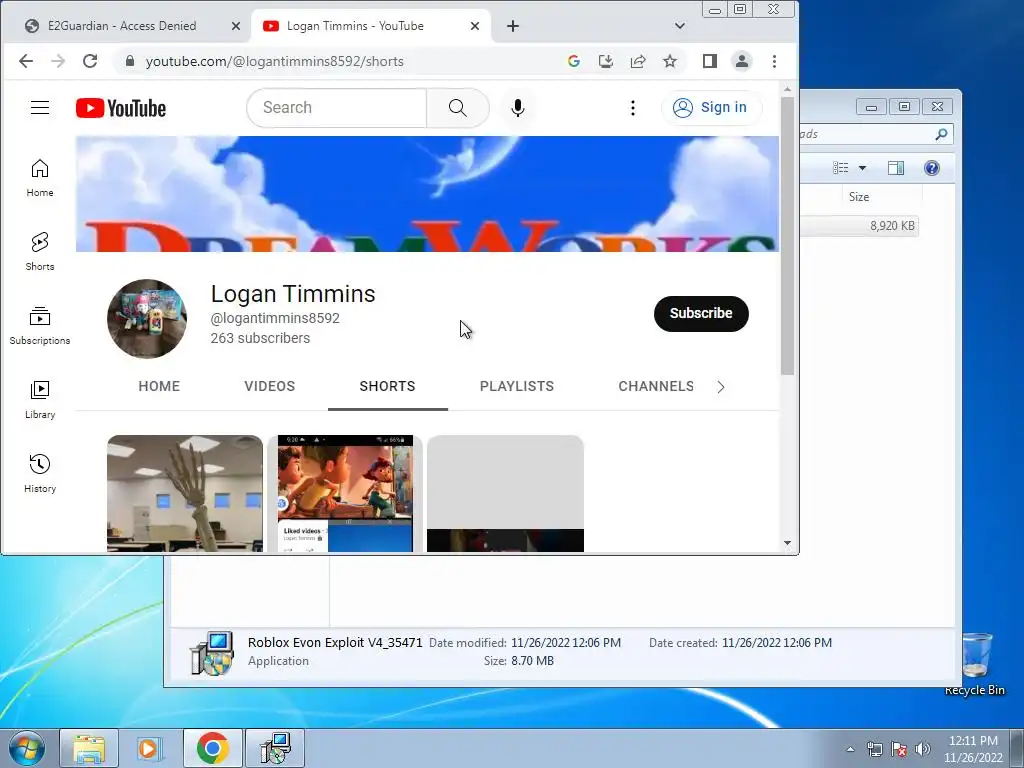The width and height of the screenshot is (1024, 768).
Task: Open the third grey short thumbnail
Action: tap(505, 494)
